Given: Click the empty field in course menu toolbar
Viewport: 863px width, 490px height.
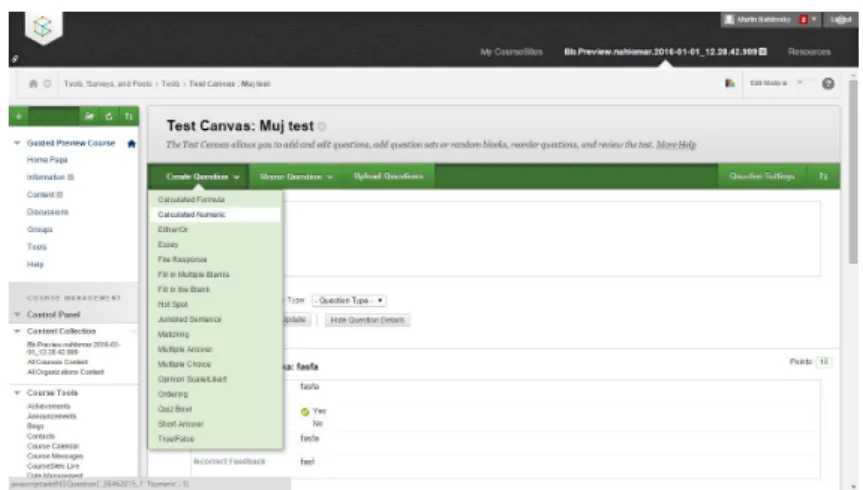Looking at the screenshot, I should [x=54, y=116].
